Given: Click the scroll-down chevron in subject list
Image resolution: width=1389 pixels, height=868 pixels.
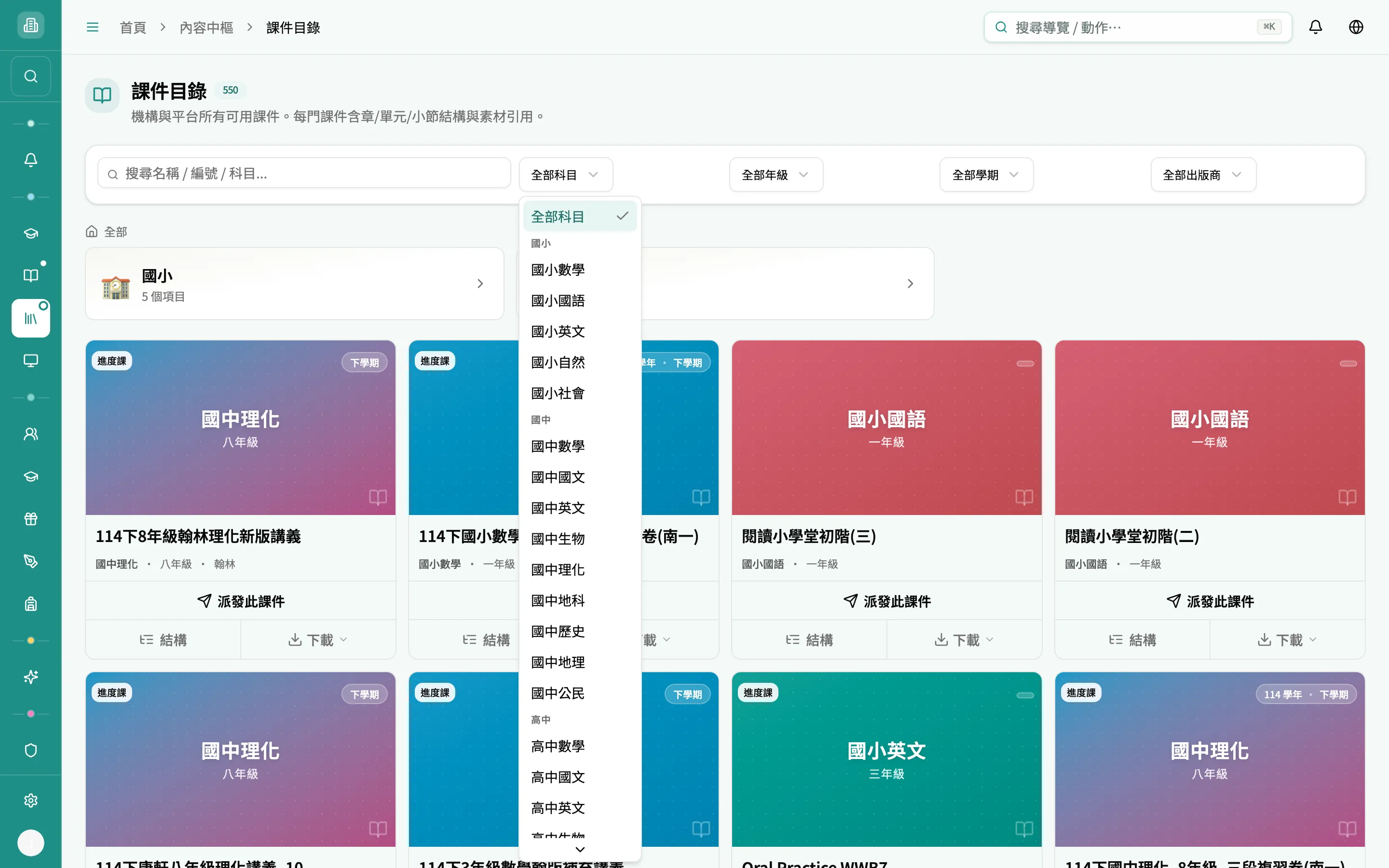Looking at the screenshot, I should coord(580,849).
